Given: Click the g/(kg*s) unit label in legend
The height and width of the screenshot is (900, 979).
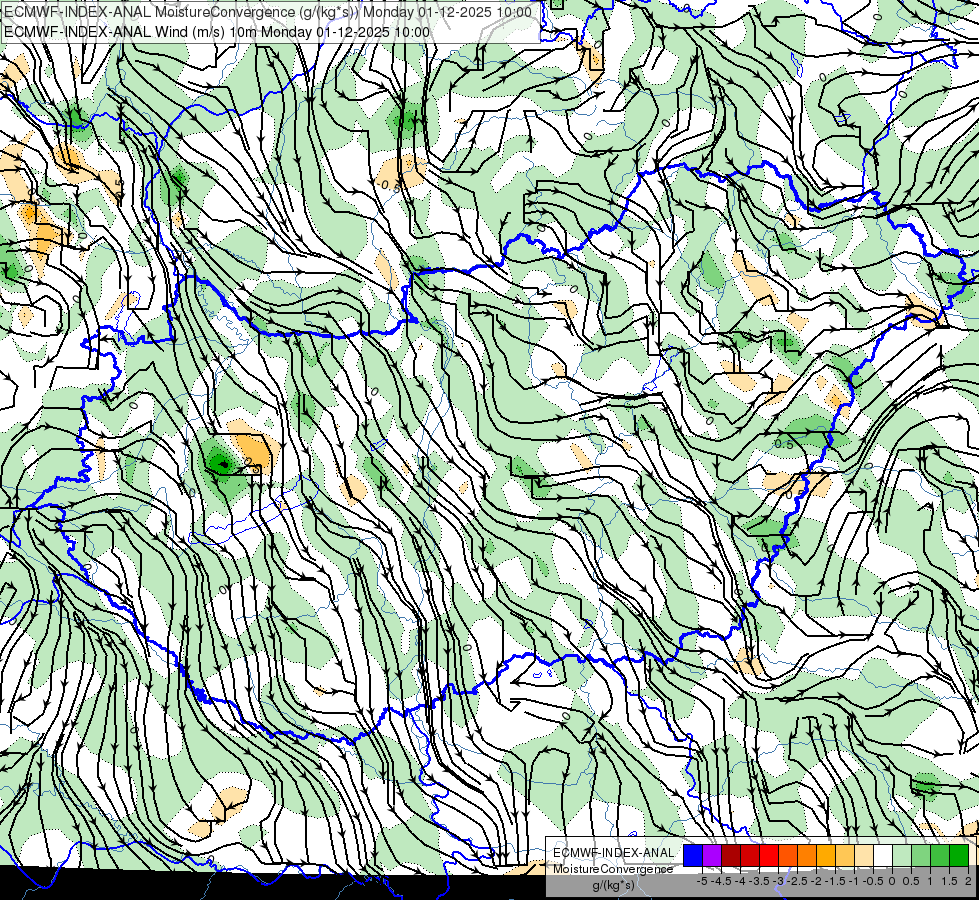Looking at the screenshot, I should pyautogui.click(x=613, y=885).
